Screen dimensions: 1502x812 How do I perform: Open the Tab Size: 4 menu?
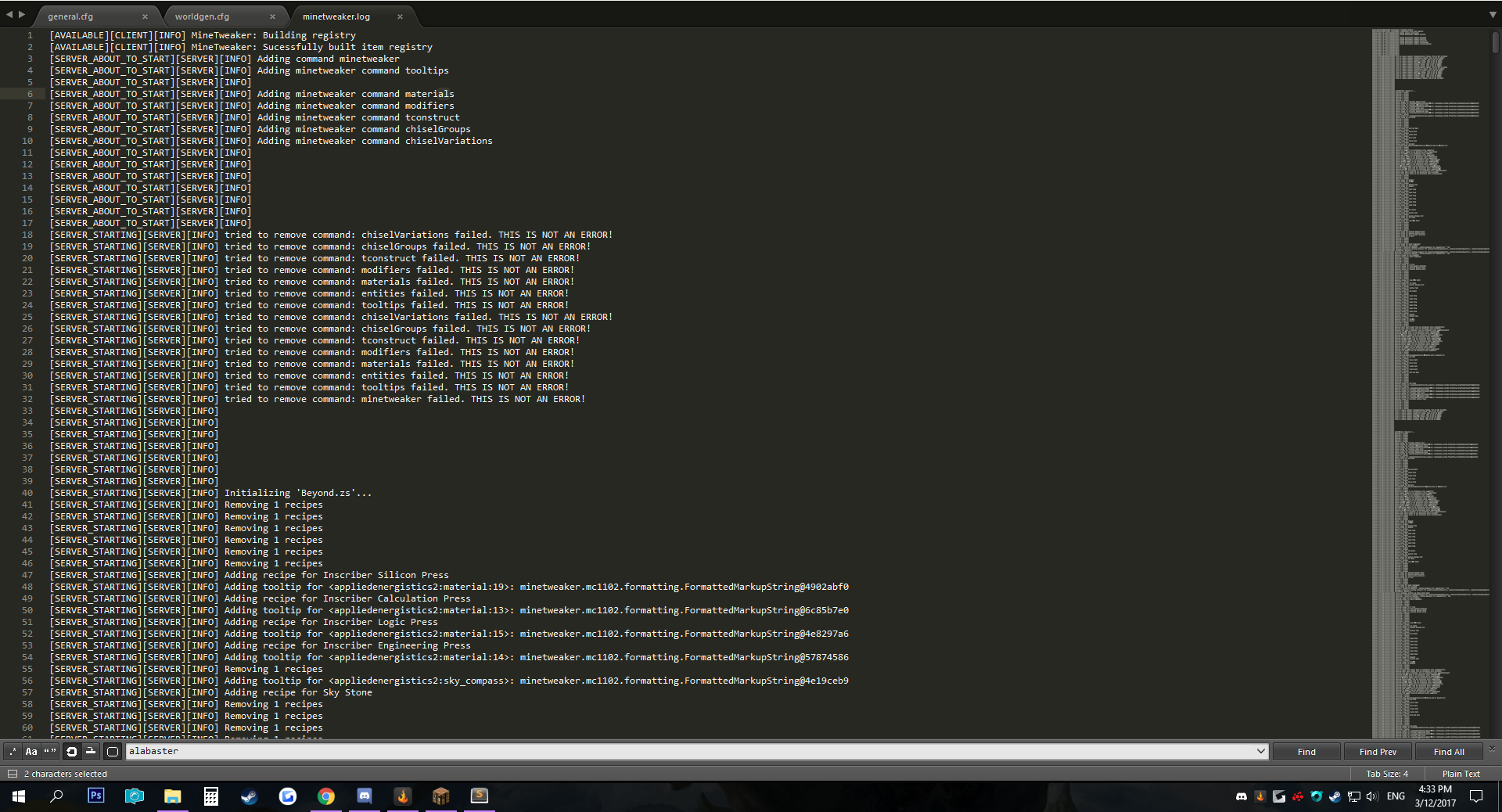pyautogui.click(x=1387, y=774)
